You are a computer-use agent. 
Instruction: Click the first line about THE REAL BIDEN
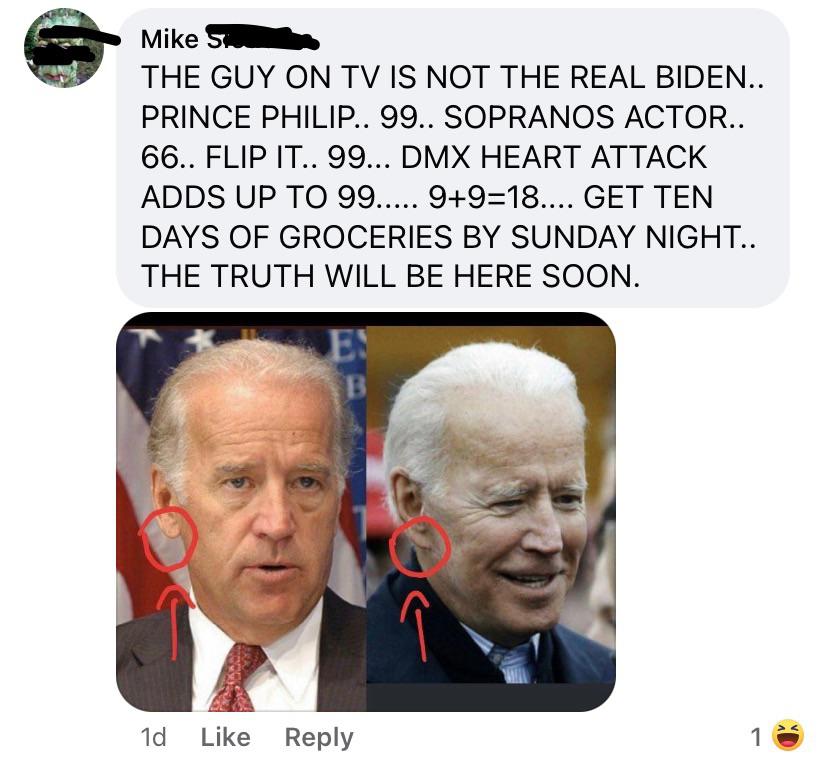pyautogui.click(x=453, y=77)
